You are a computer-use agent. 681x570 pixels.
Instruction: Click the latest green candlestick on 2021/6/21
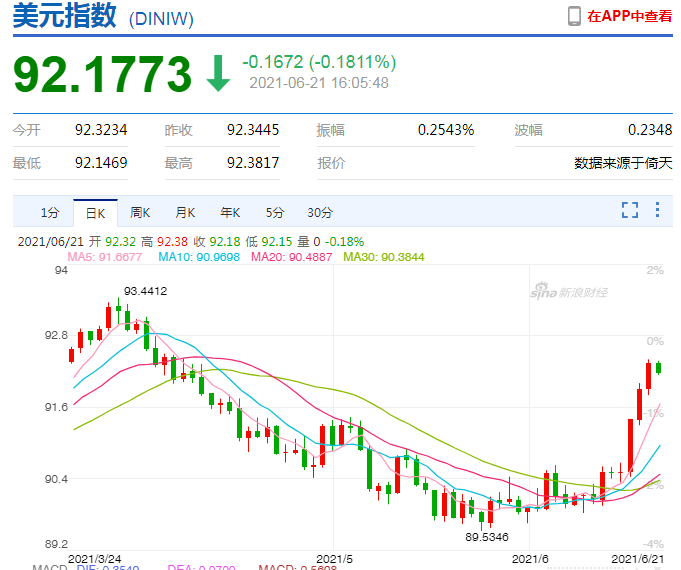pos(659,368)
